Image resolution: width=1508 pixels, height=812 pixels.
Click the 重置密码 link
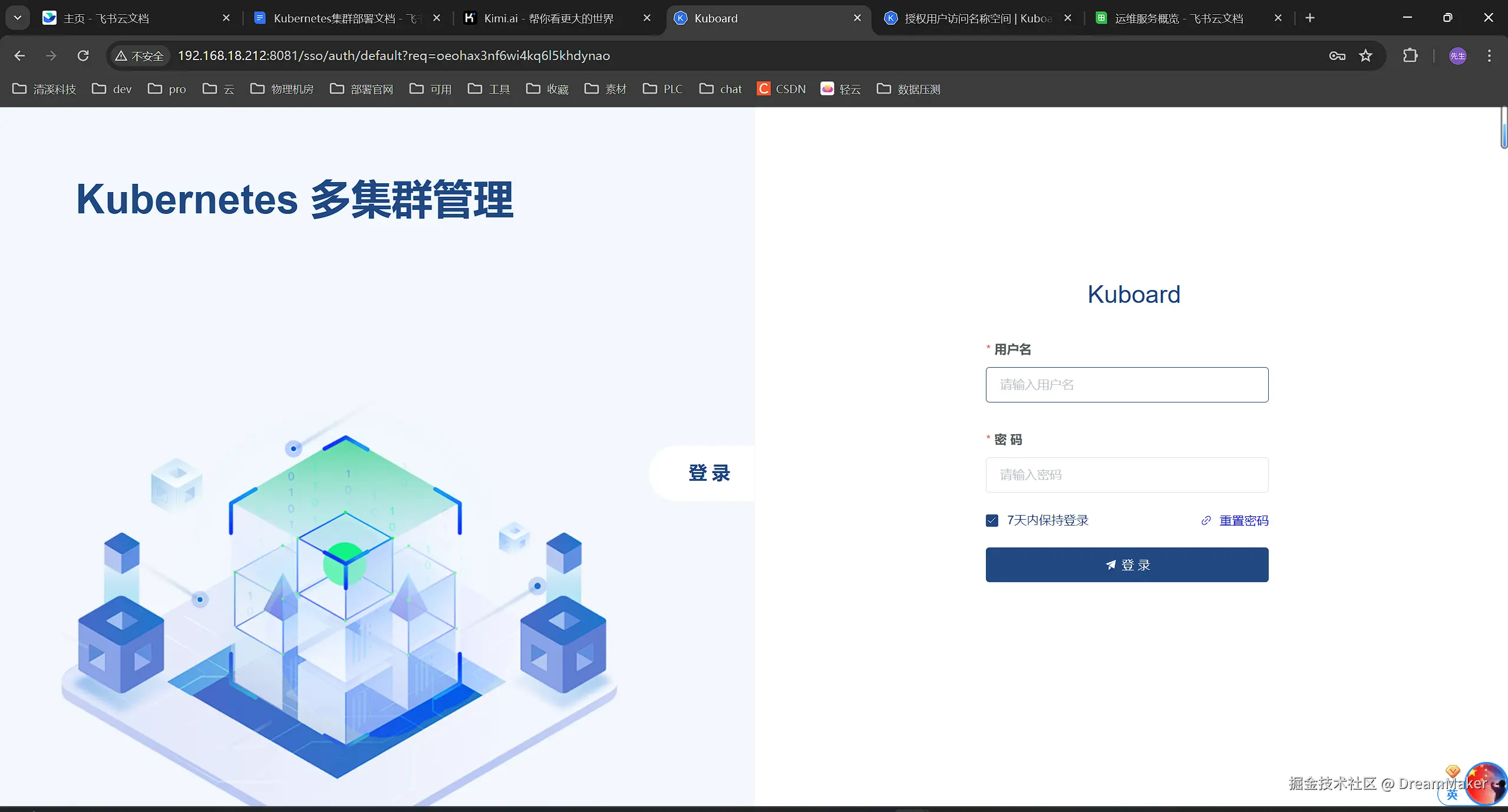[1243, 520]
